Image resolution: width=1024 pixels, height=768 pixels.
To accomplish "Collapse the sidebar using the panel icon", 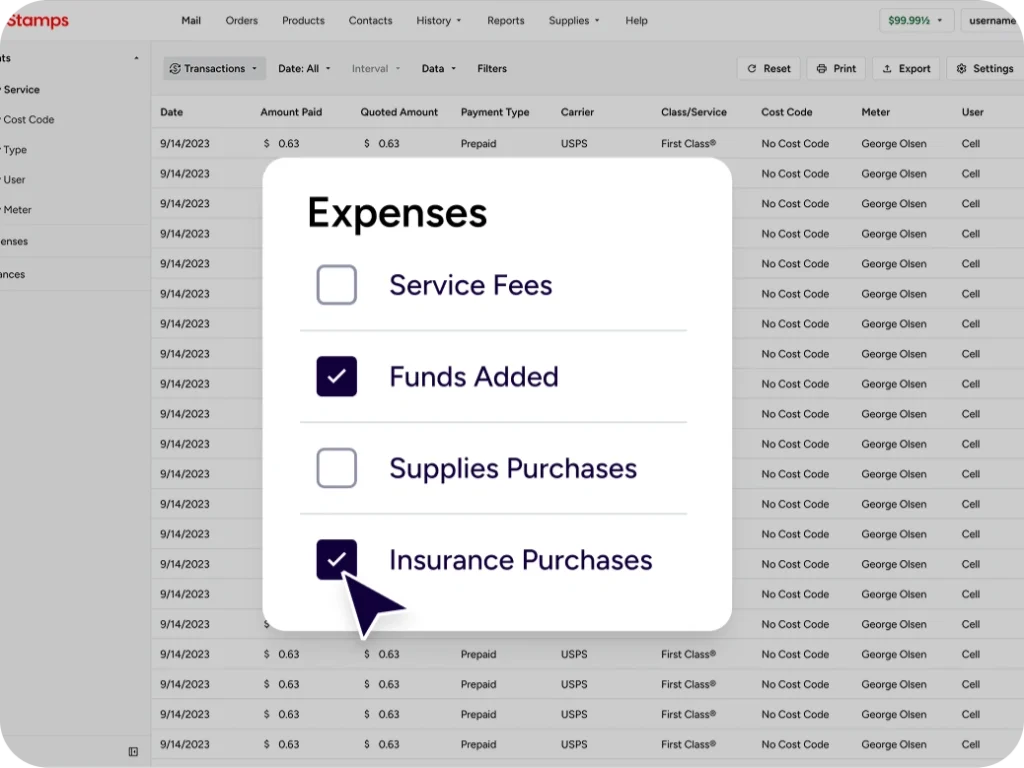I will (x=133, y=752).
